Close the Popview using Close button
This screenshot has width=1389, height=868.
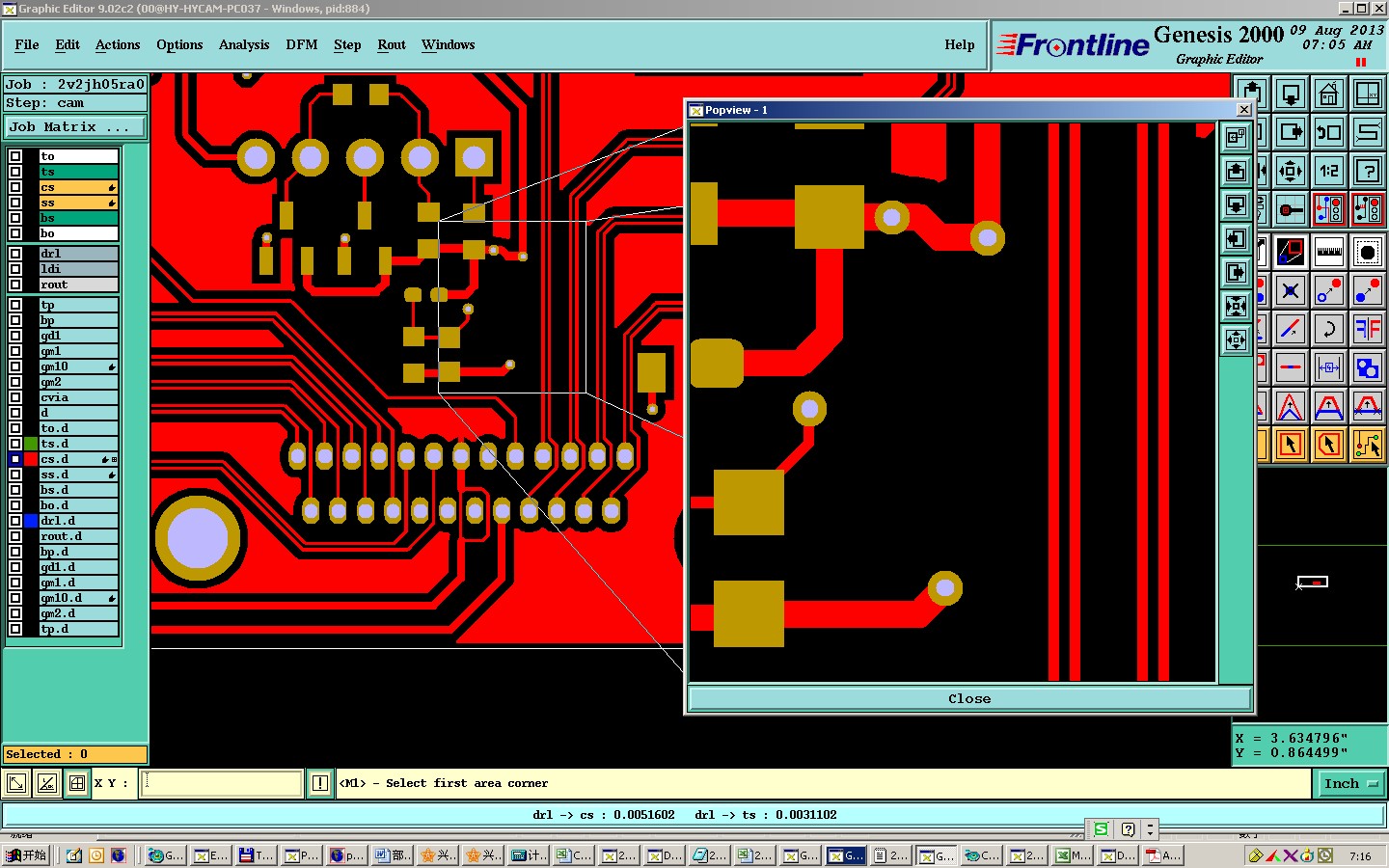click(969, 699)
